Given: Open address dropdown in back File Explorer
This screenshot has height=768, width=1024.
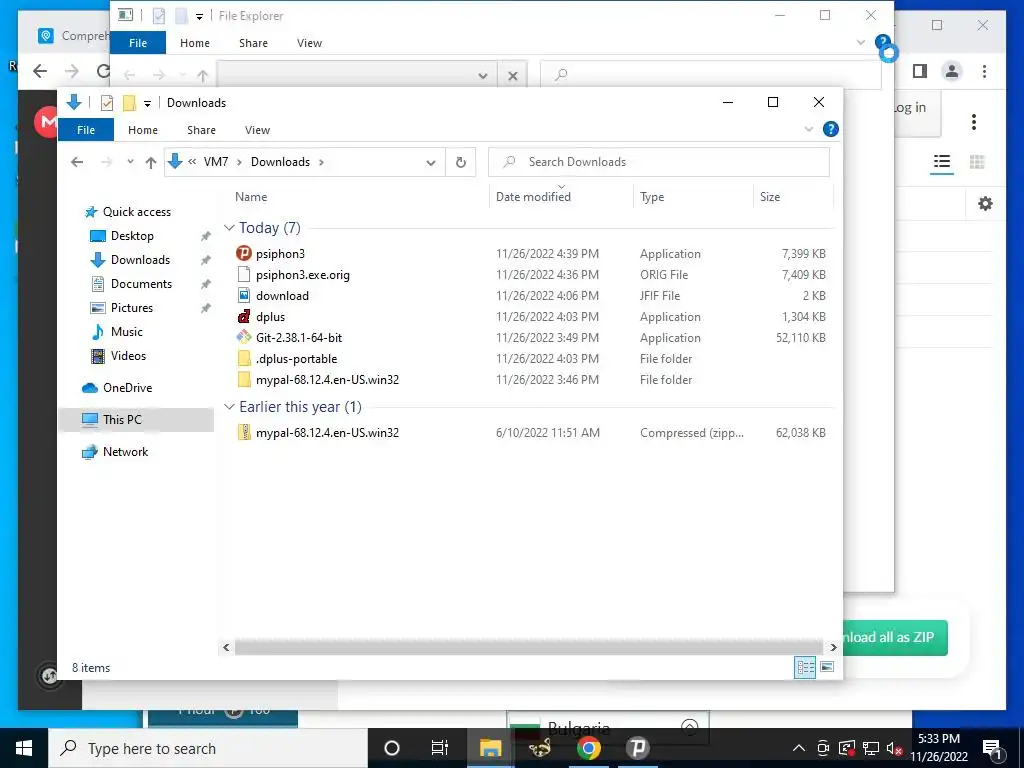Looking at the screenshot, I should point(483,76).
